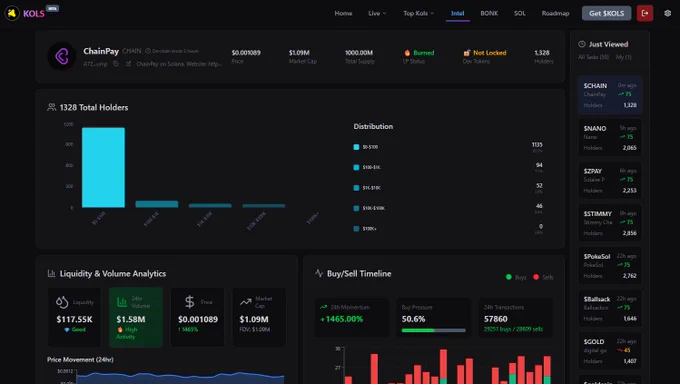Viewport: 680px width, 384px height.
Task: Copy the ChainPay contract address icon
Action: (116, 64)
